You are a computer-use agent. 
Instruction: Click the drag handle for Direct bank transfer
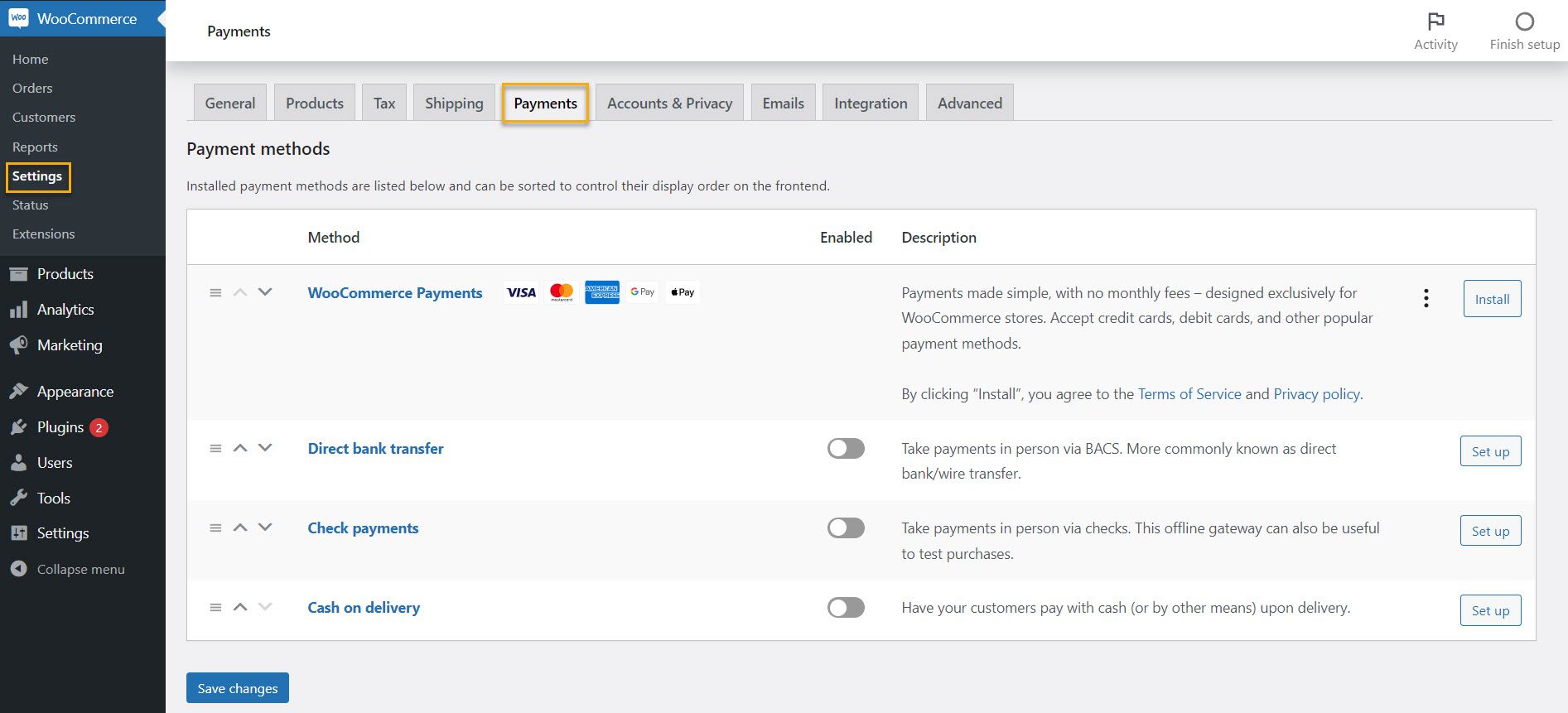pos(215,448)
